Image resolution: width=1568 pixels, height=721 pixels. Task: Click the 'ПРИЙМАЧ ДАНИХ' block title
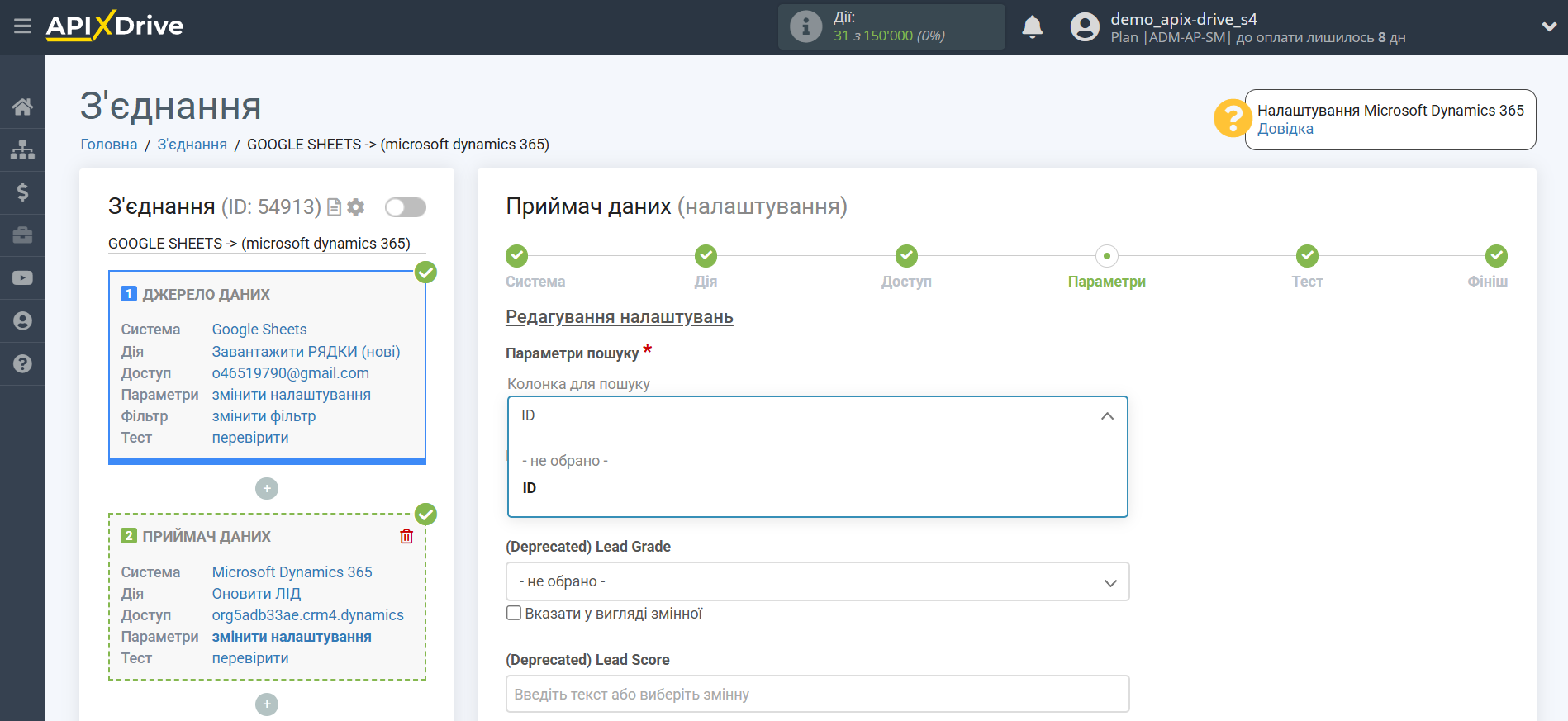207,537
